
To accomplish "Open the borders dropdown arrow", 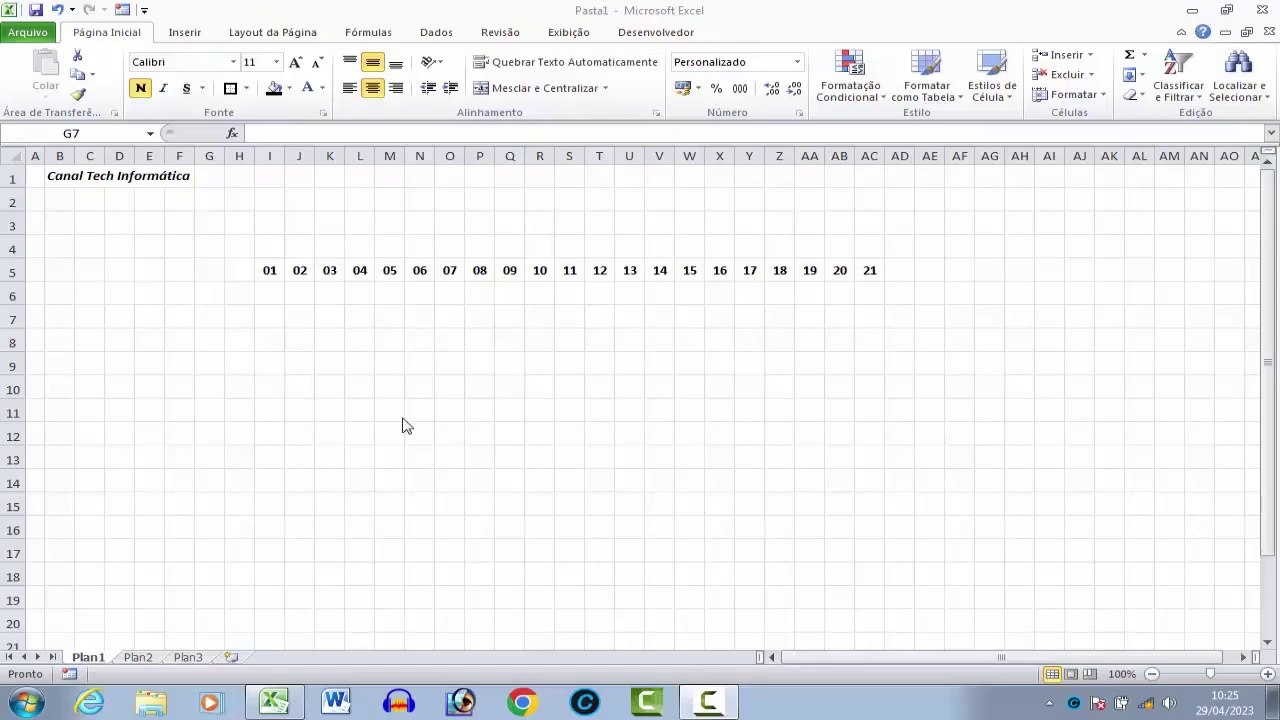I will coord(245,88).
